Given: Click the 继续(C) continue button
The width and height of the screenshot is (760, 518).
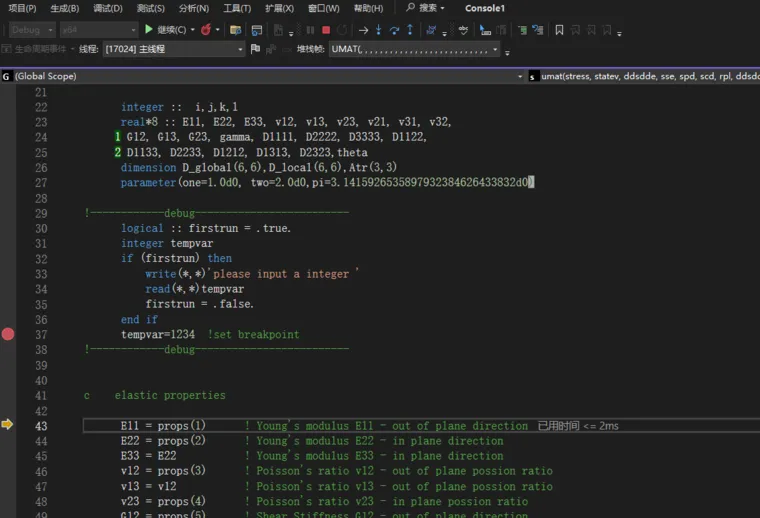Looking at the screenshot, I should 165,30.
